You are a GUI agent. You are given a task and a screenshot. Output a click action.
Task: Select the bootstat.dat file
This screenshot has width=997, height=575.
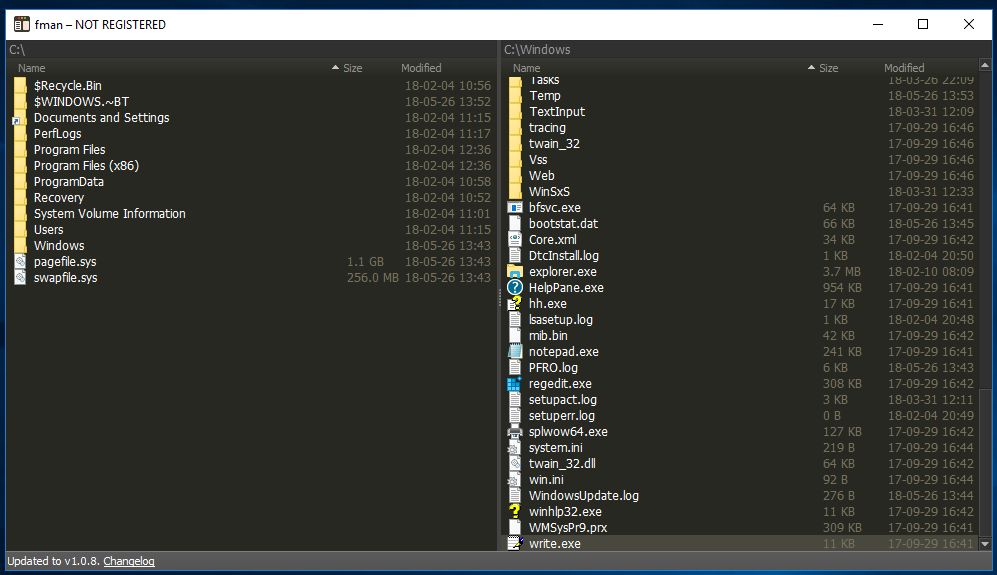point(741,223)
